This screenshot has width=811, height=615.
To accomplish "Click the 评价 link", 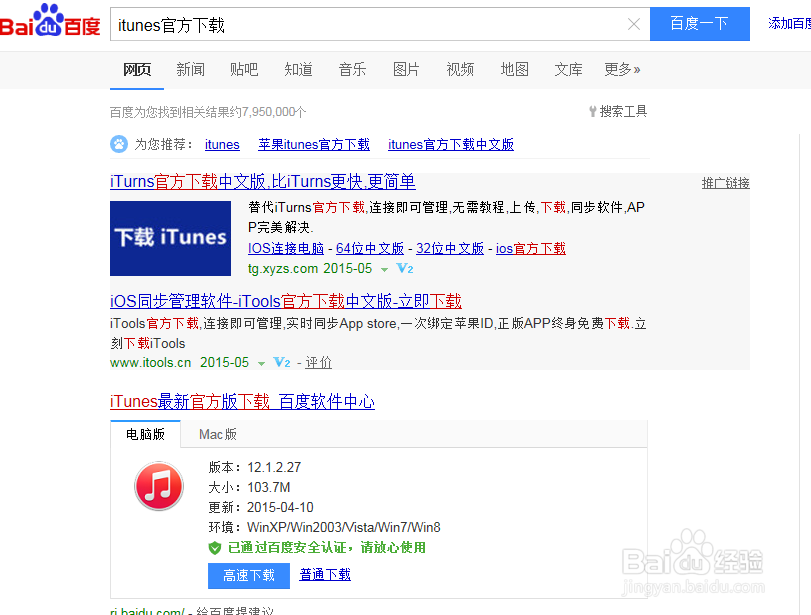I will [318, 363].
